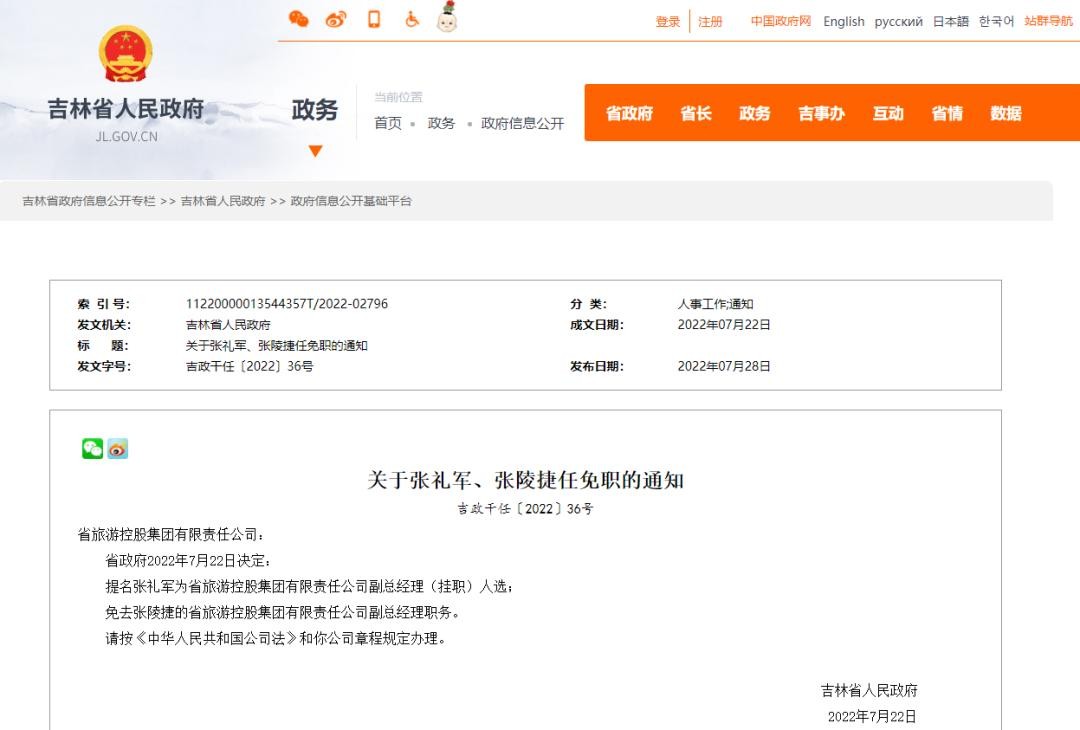Share article via green WeChat icon
Image resolution: width=1080 pixels, height=730 pixels.
tap(92, 449)
